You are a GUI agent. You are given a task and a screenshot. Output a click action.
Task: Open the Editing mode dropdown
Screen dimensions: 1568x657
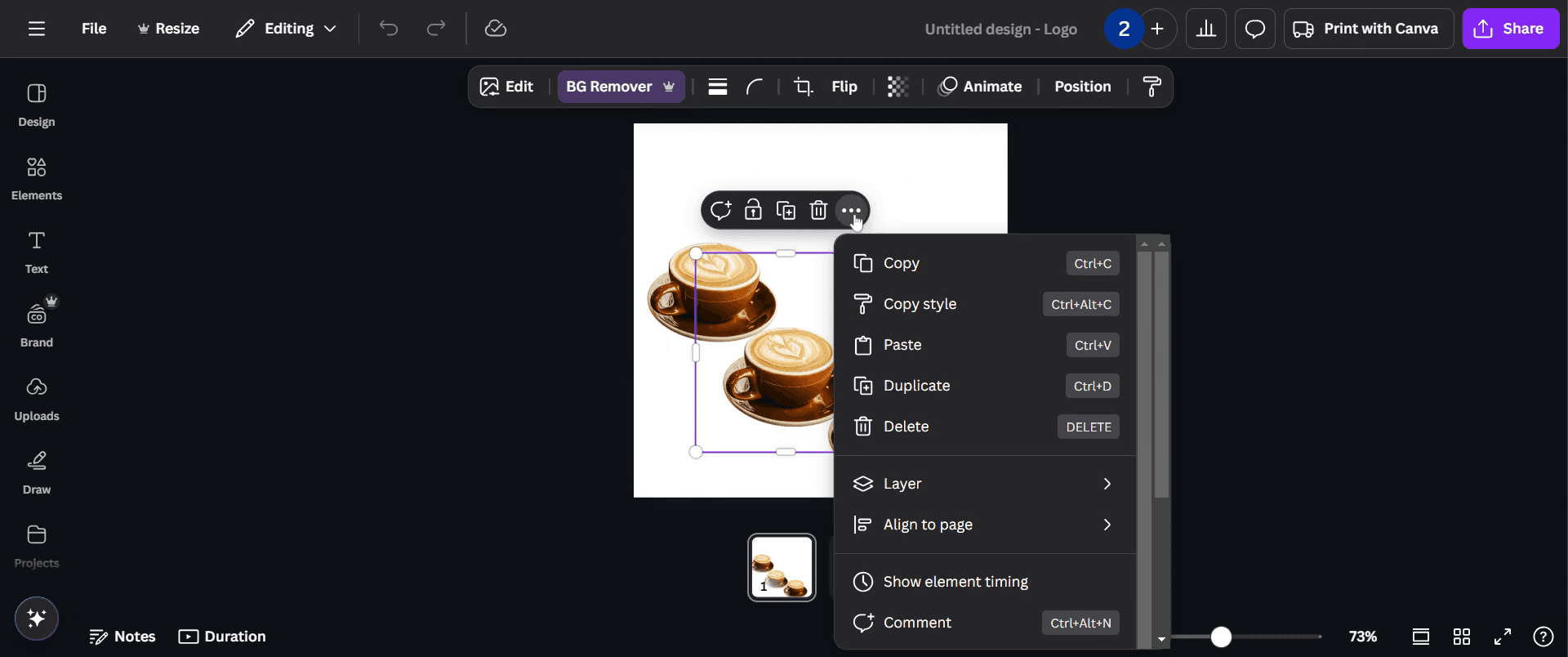(x=286, y=29)
